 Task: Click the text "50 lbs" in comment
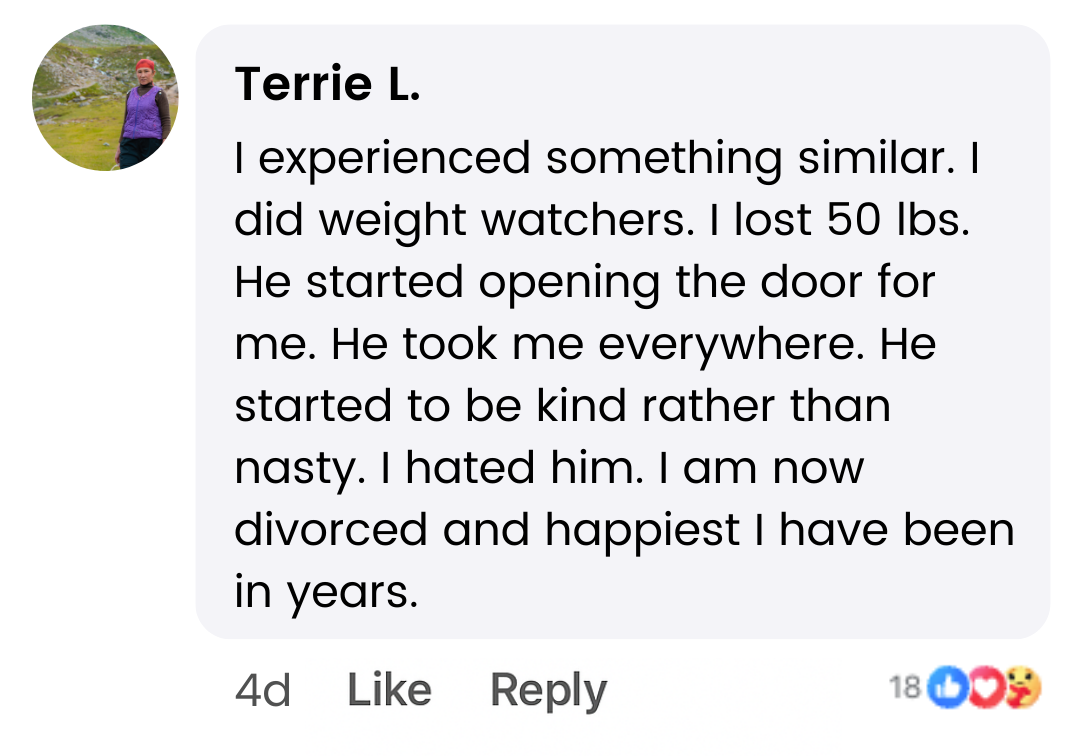[x=897, y=220]
